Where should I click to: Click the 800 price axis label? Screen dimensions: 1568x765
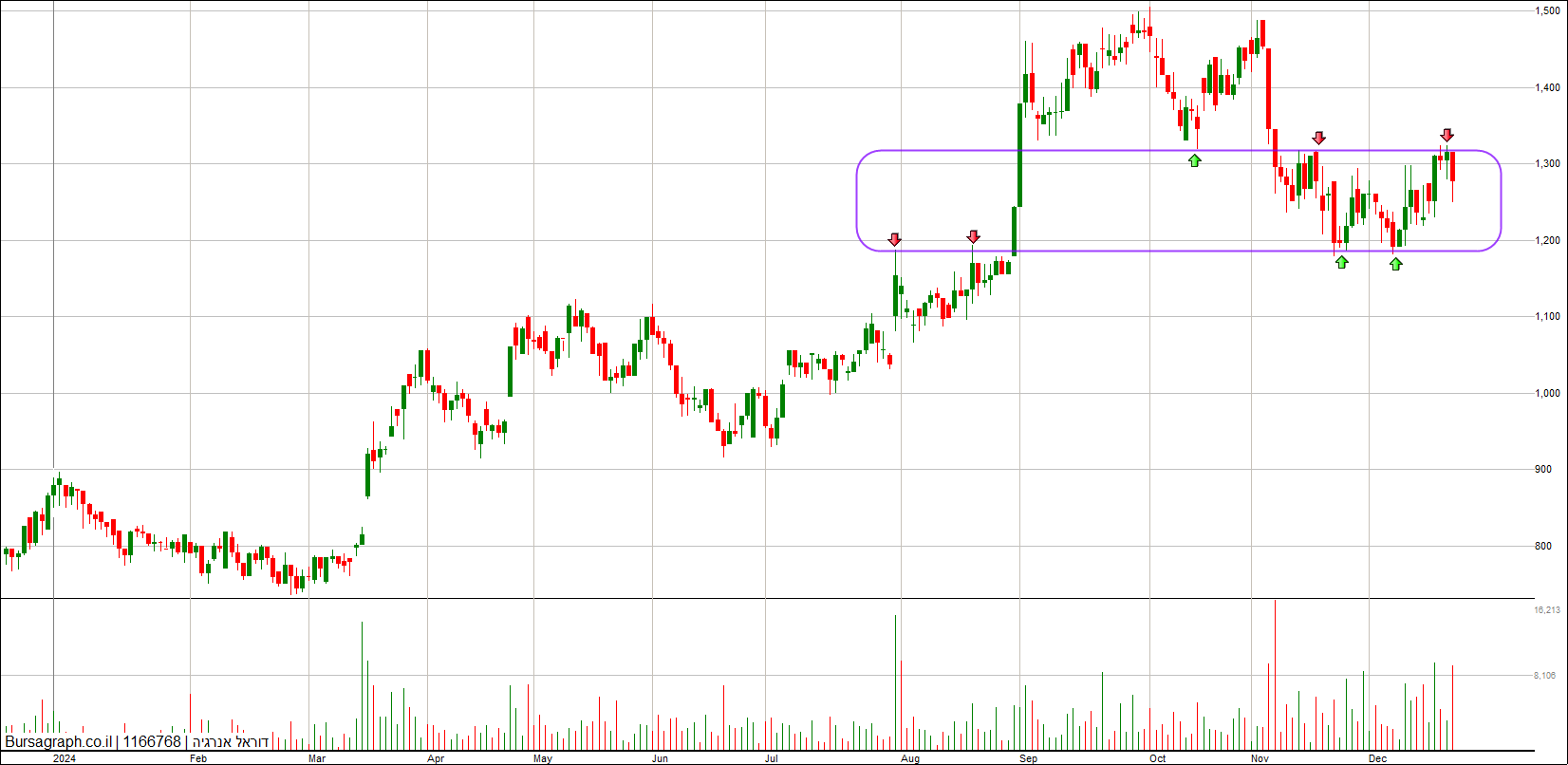click(1543, 546)
